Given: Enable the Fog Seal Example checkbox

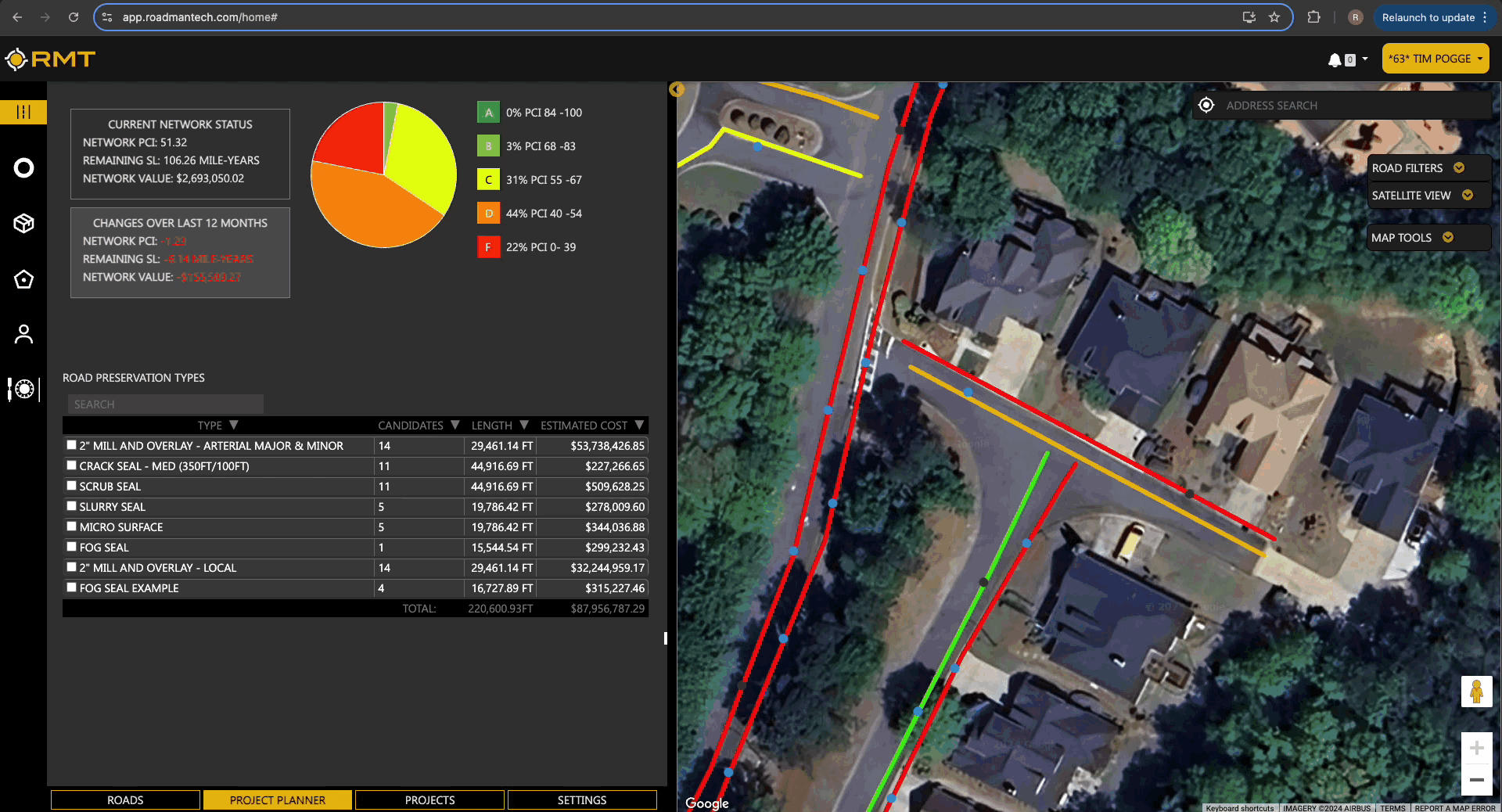Looking at the screenshot, I should click(72, 587).
